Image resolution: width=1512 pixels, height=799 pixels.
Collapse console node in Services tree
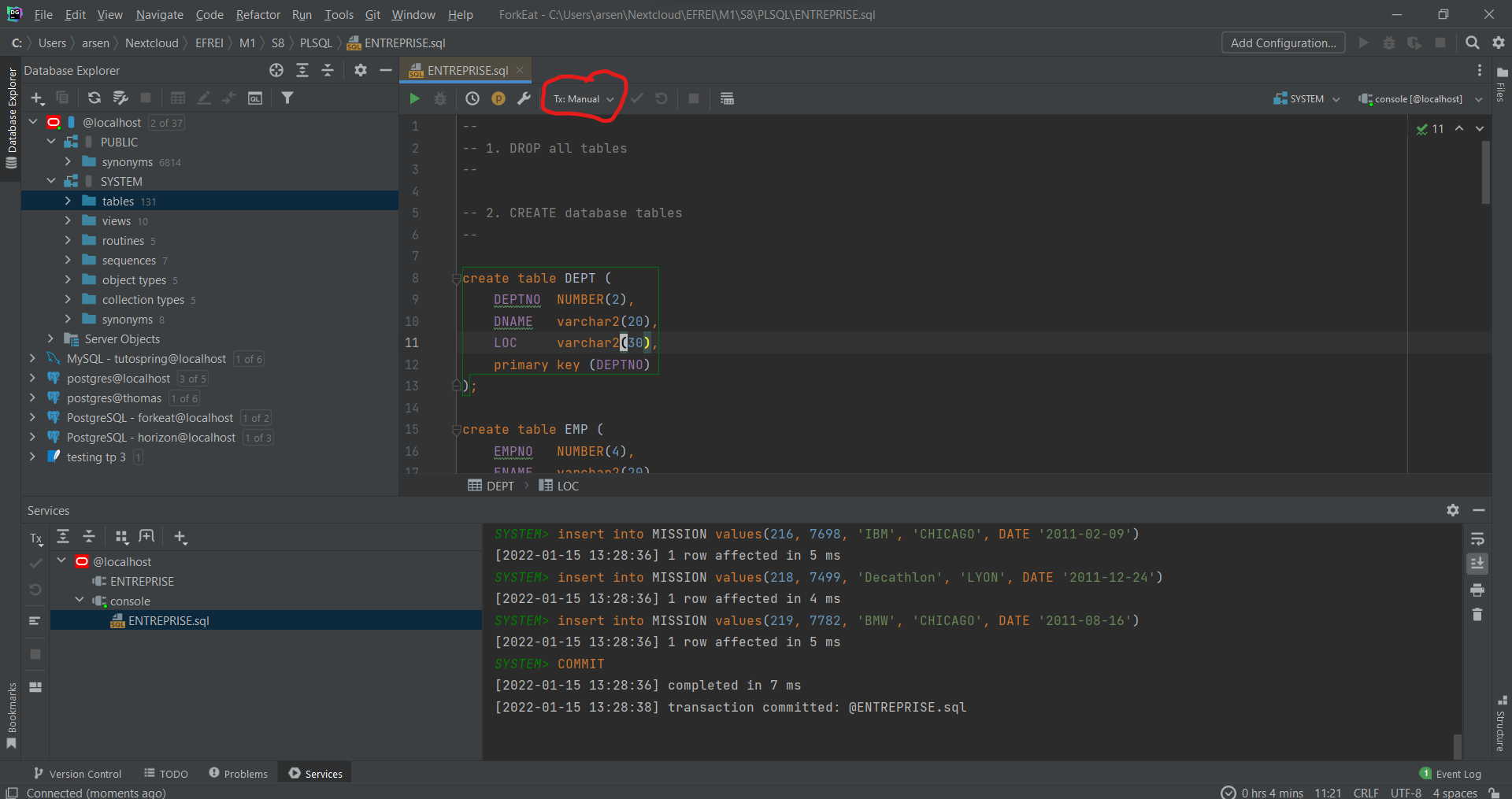[80, 601]
